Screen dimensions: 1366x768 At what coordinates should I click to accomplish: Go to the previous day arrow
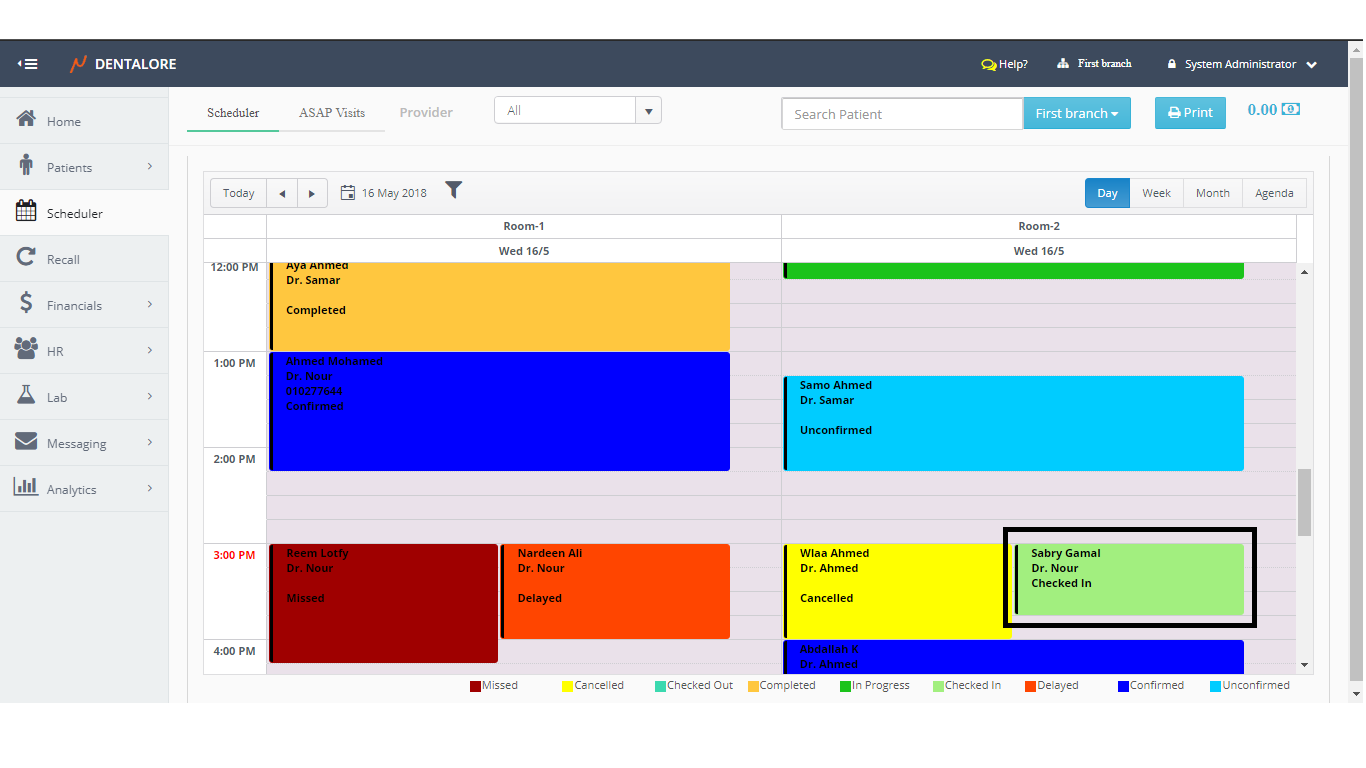282,193
